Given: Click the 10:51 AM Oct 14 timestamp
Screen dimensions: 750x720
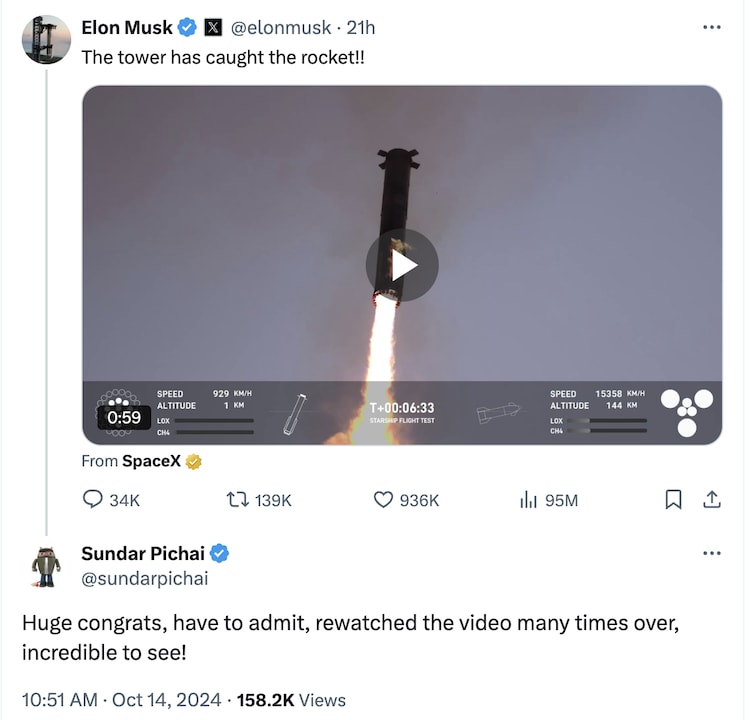Looking at the screenshot, I should point(121,699).
